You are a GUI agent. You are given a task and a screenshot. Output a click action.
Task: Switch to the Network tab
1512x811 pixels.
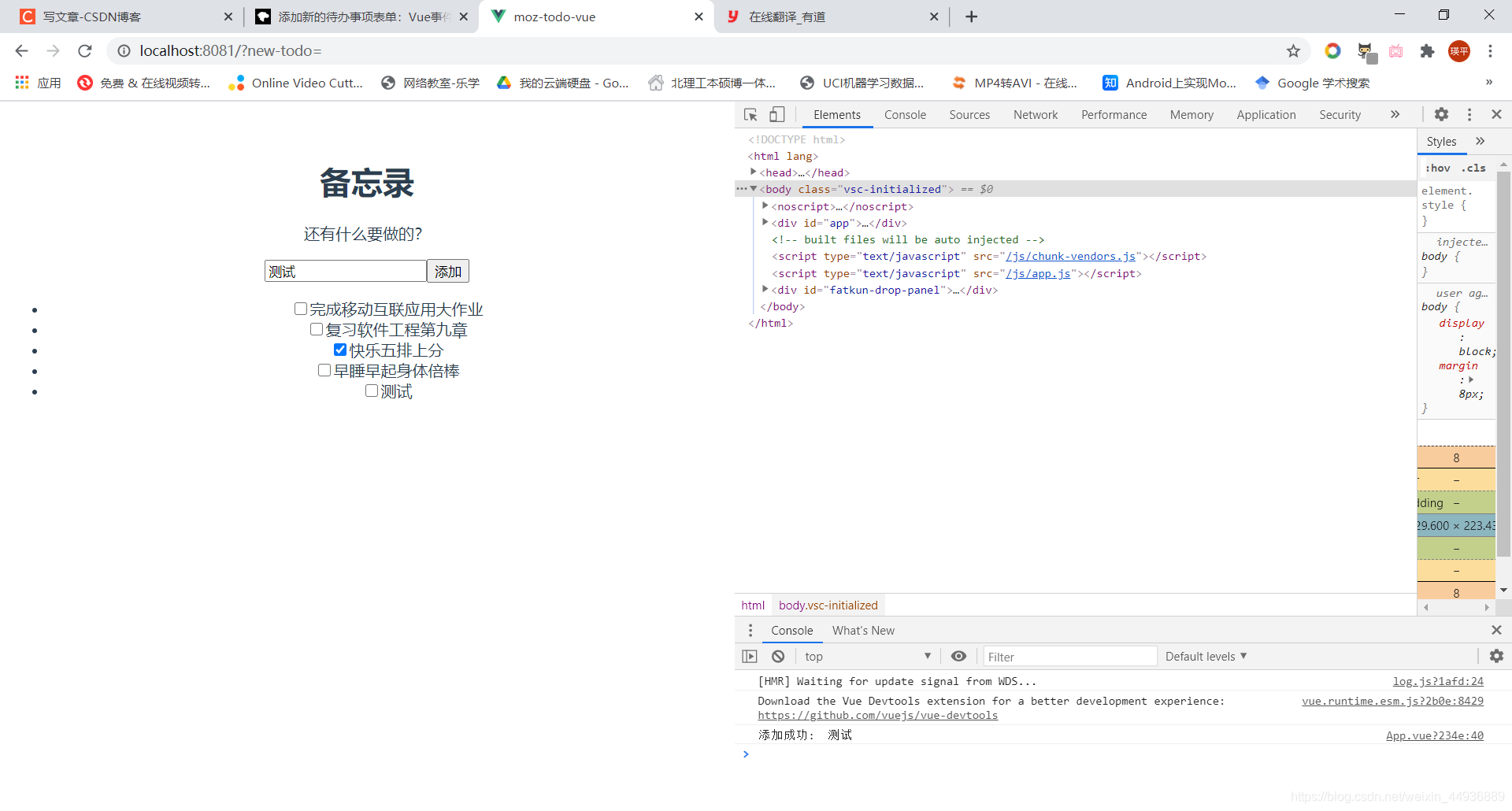point(1036,115)
